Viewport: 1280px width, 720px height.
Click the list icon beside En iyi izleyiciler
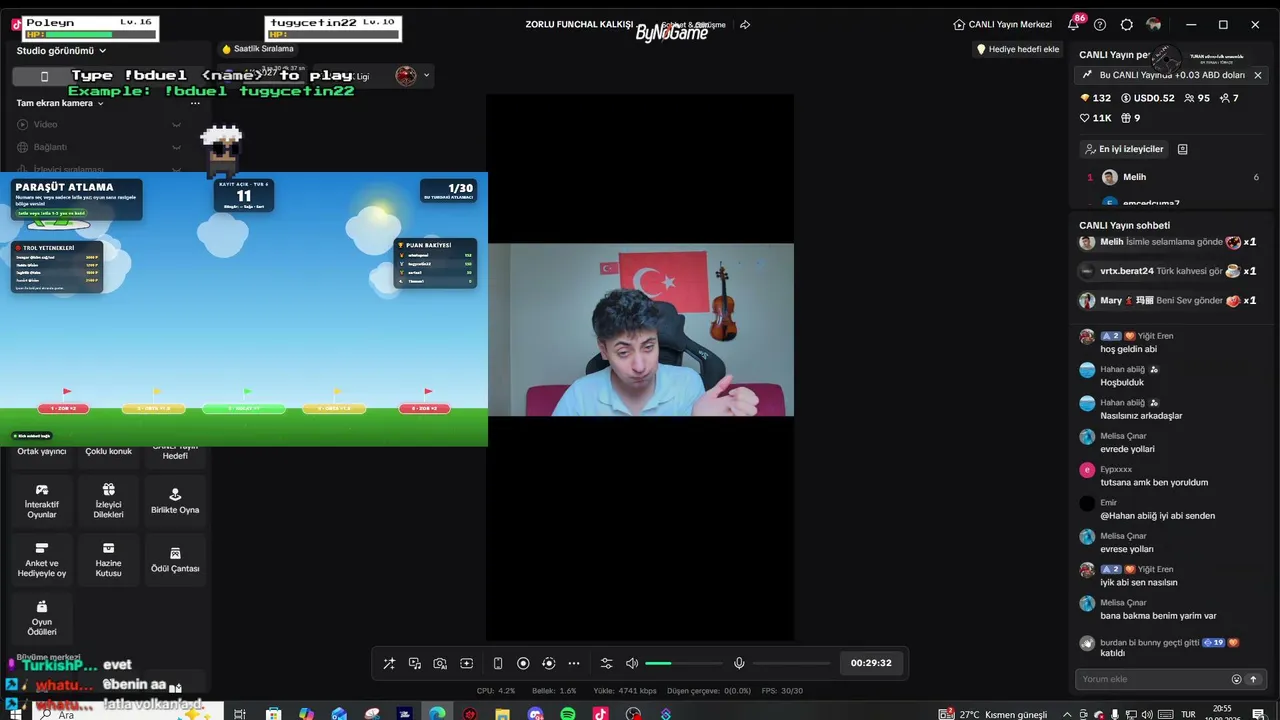[1182, 149]
